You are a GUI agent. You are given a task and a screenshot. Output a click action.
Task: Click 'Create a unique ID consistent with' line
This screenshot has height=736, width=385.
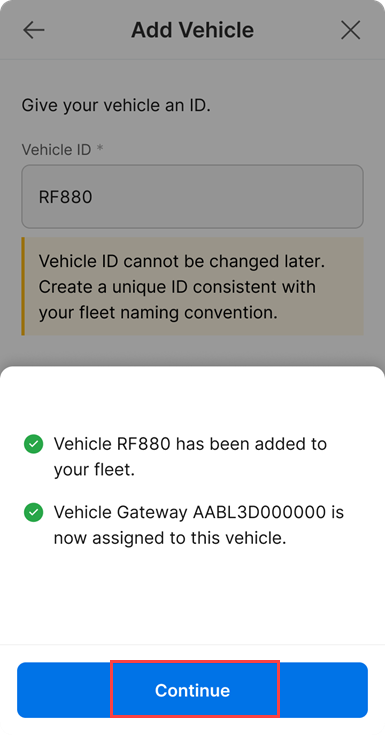(x=177, y=286)
